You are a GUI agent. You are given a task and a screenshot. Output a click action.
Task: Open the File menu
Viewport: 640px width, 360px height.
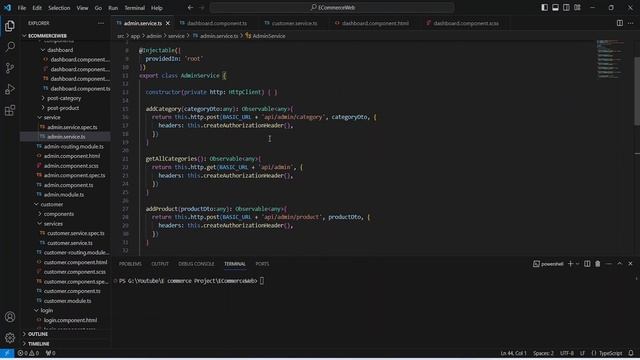tap(22, 8)
